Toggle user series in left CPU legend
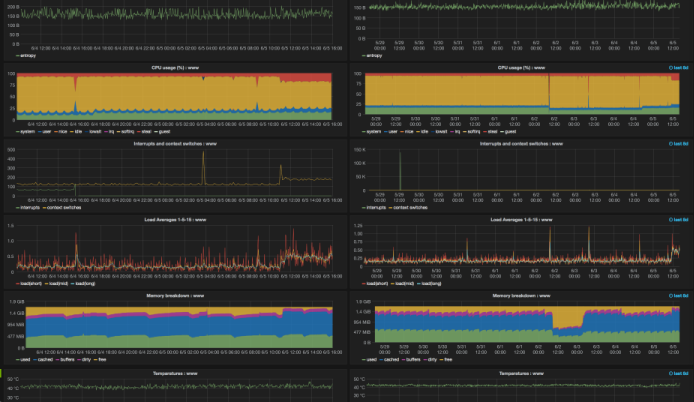This screenshot has width=694, height=402. (45, 131)
